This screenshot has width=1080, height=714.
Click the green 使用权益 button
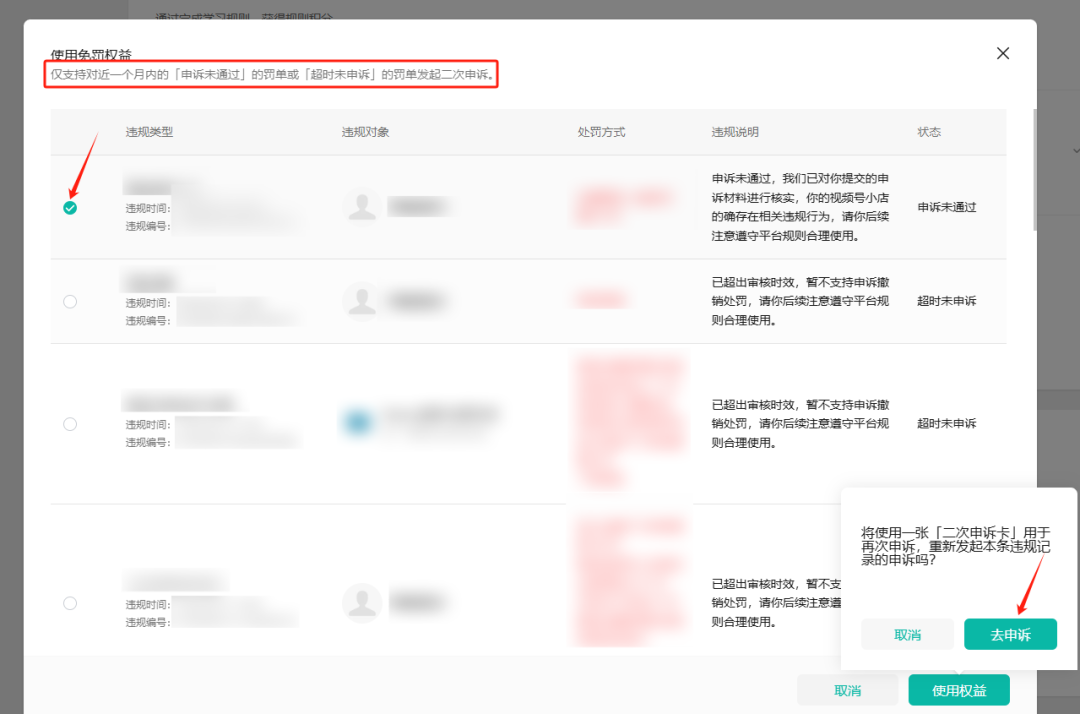pyautogui.click(x=959, y=689)
